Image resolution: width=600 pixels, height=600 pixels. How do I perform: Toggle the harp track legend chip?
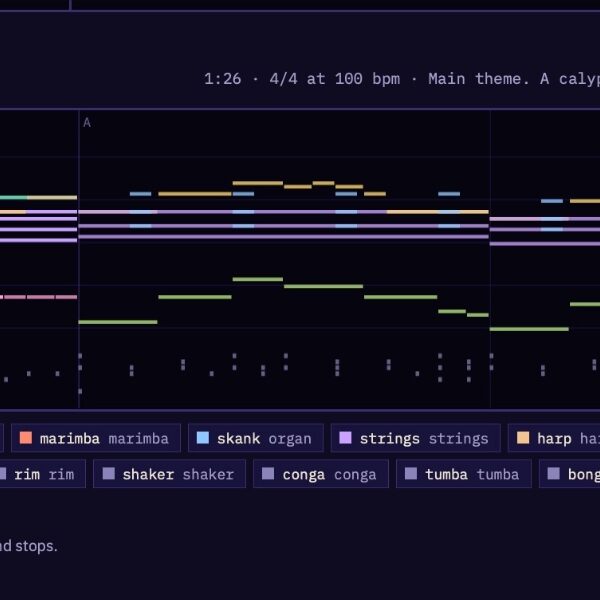(x=554, y=438)
